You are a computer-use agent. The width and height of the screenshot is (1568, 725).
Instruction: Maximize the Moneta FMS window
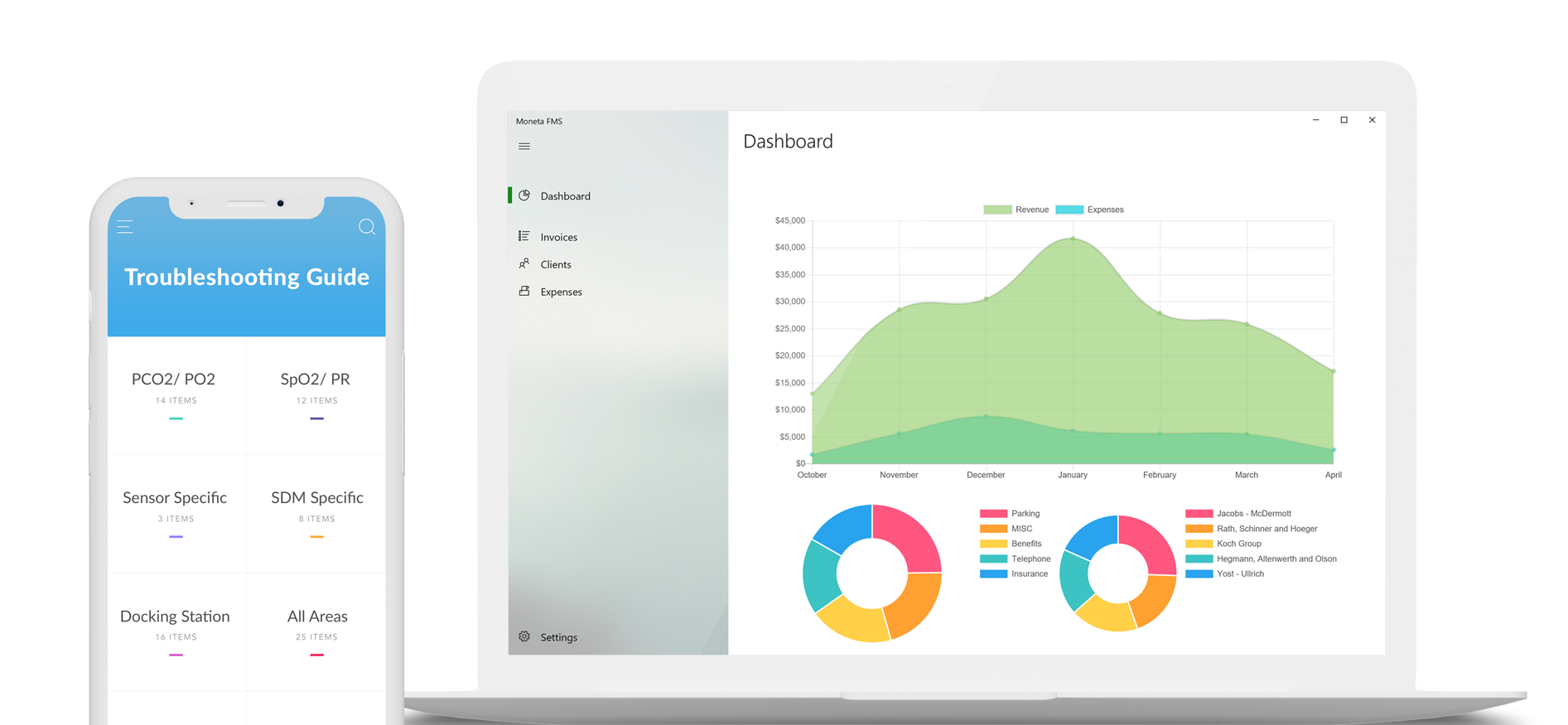click(1344, 120)
